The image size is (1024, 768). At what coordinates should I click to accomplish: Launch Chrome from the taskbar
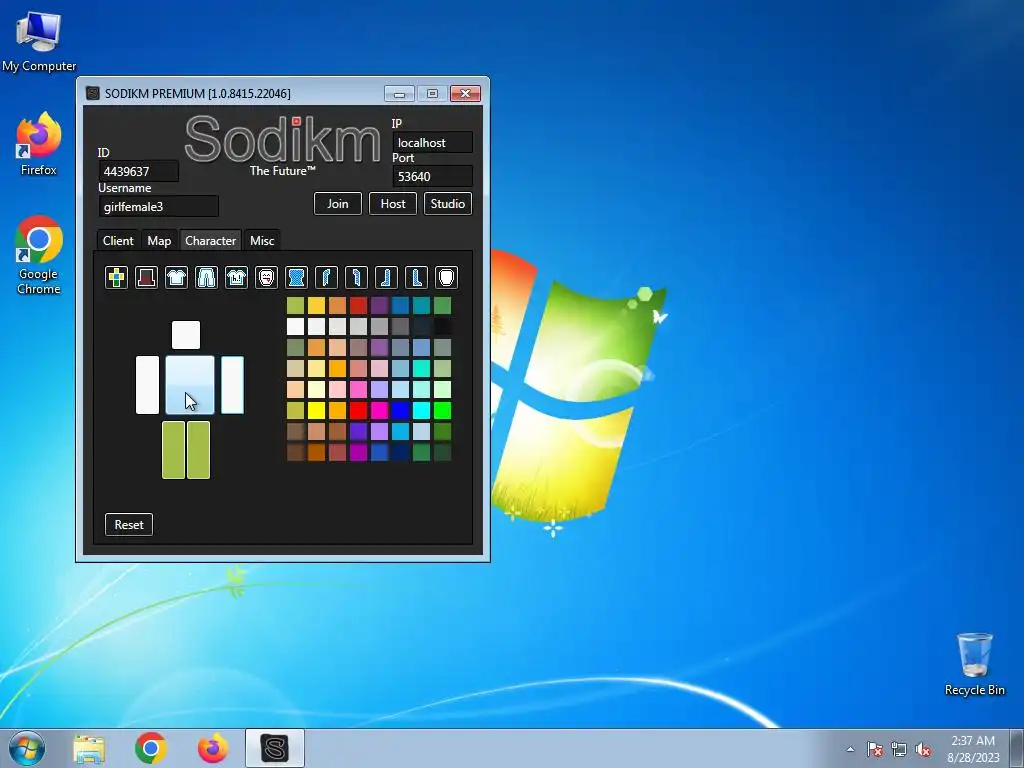[x=151, y=748]
